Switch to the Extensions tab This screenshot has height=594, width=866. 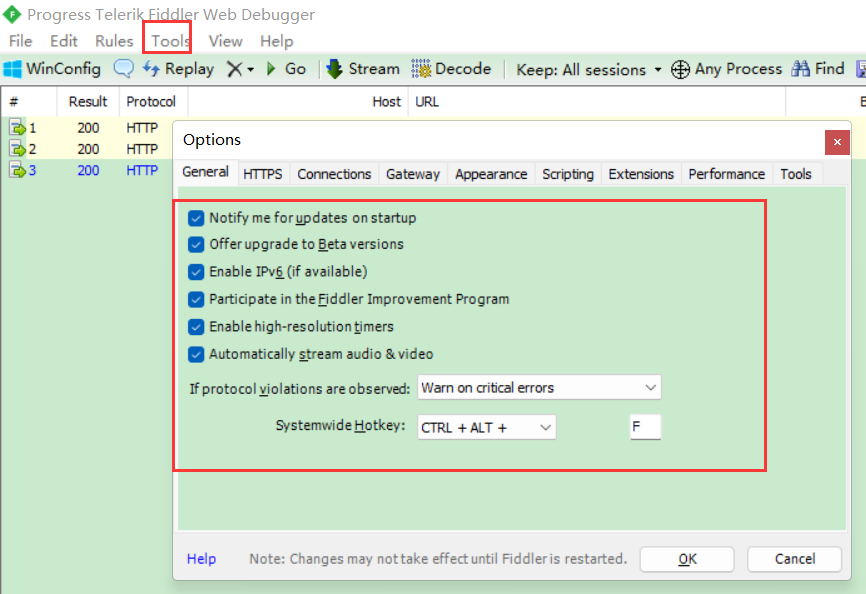click(641, 174)
